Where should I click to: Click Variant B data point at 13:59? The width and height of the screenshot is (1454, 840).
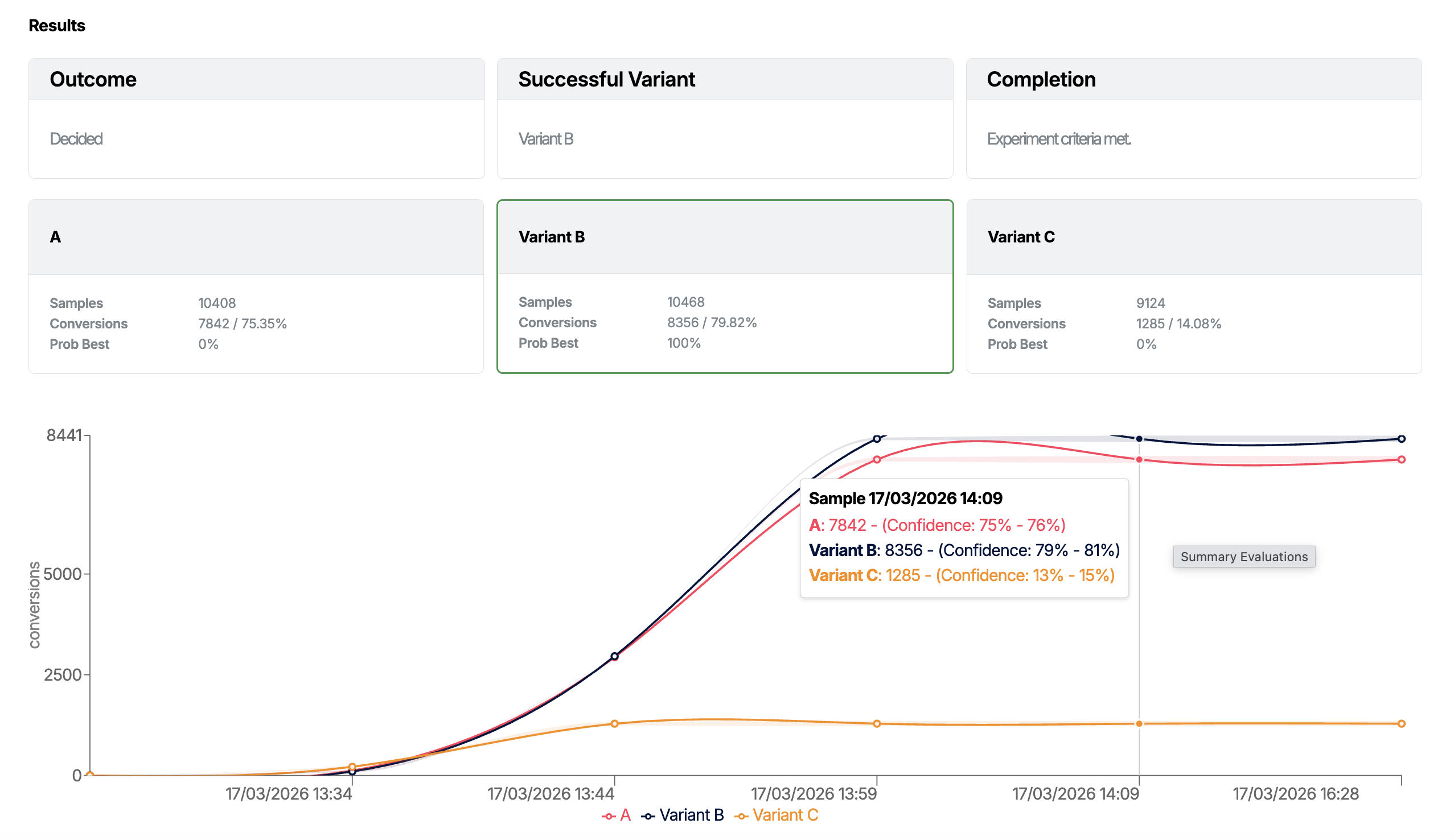[876, 439]
